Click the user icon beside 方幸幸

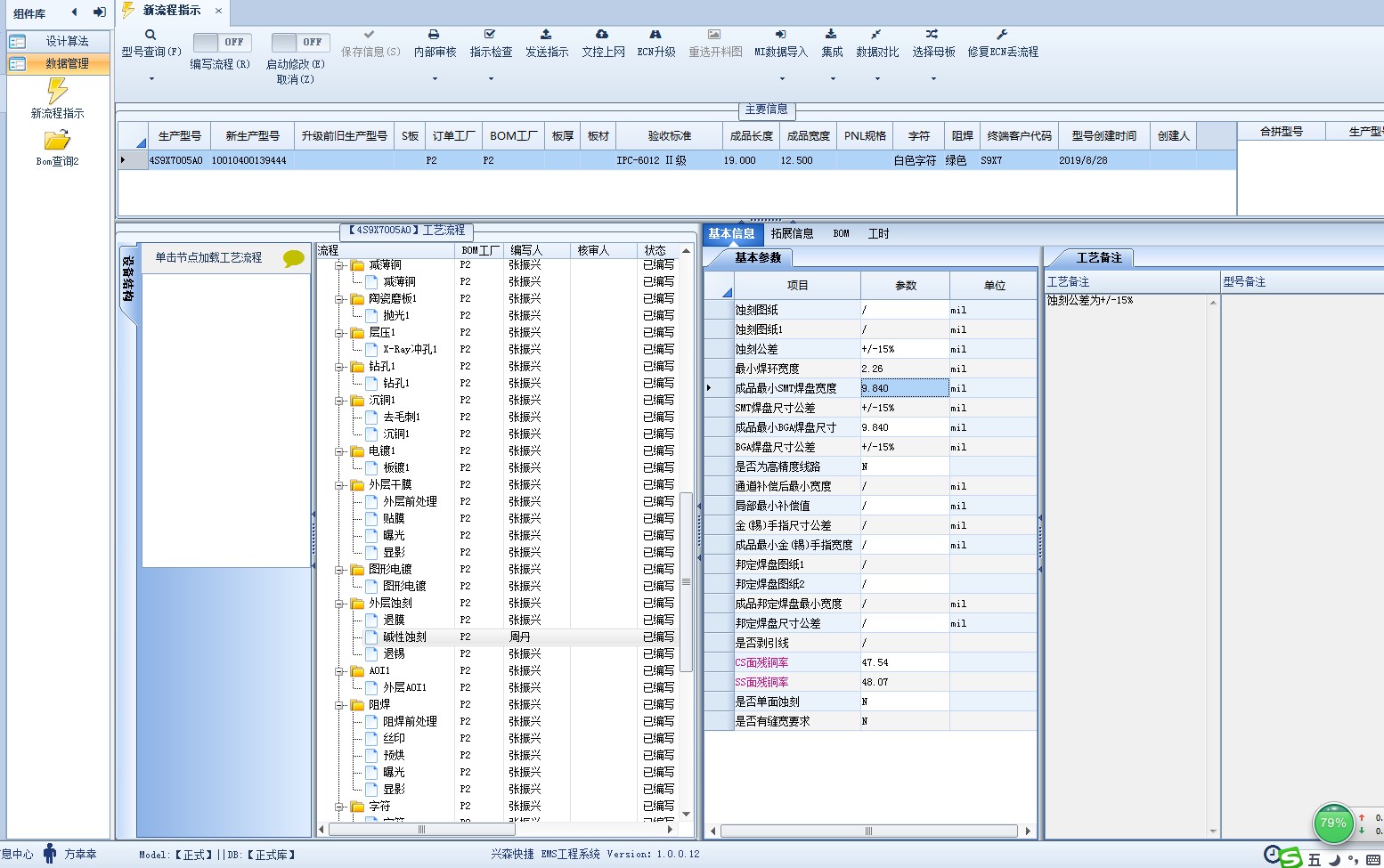(x=50, y=853)
